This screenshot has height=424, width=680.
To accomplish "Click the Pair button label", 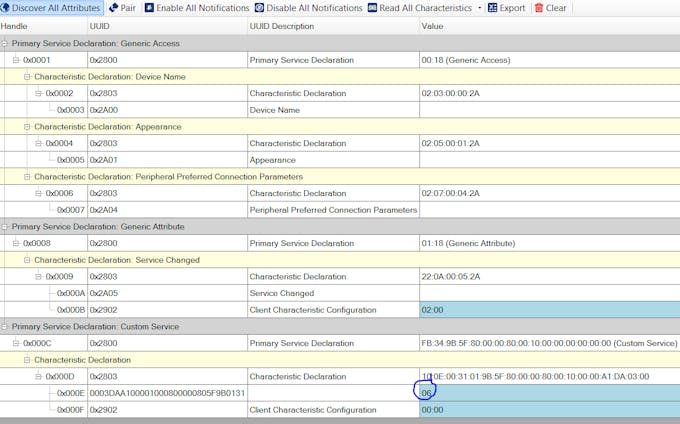I will click(x=128, y=8).
